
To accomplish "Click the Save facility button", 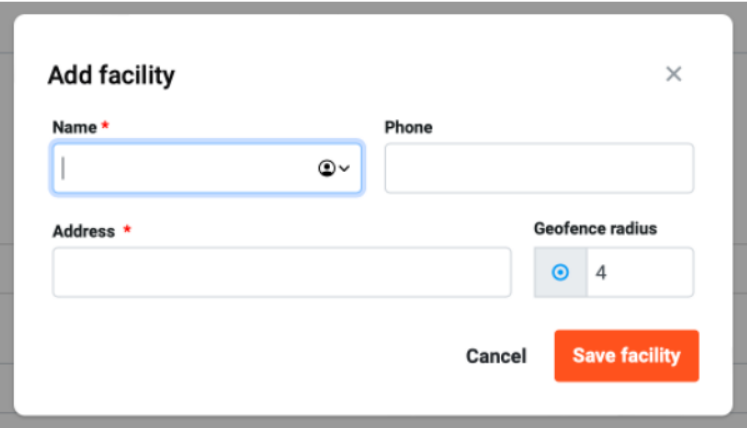I will pos(626,356).
